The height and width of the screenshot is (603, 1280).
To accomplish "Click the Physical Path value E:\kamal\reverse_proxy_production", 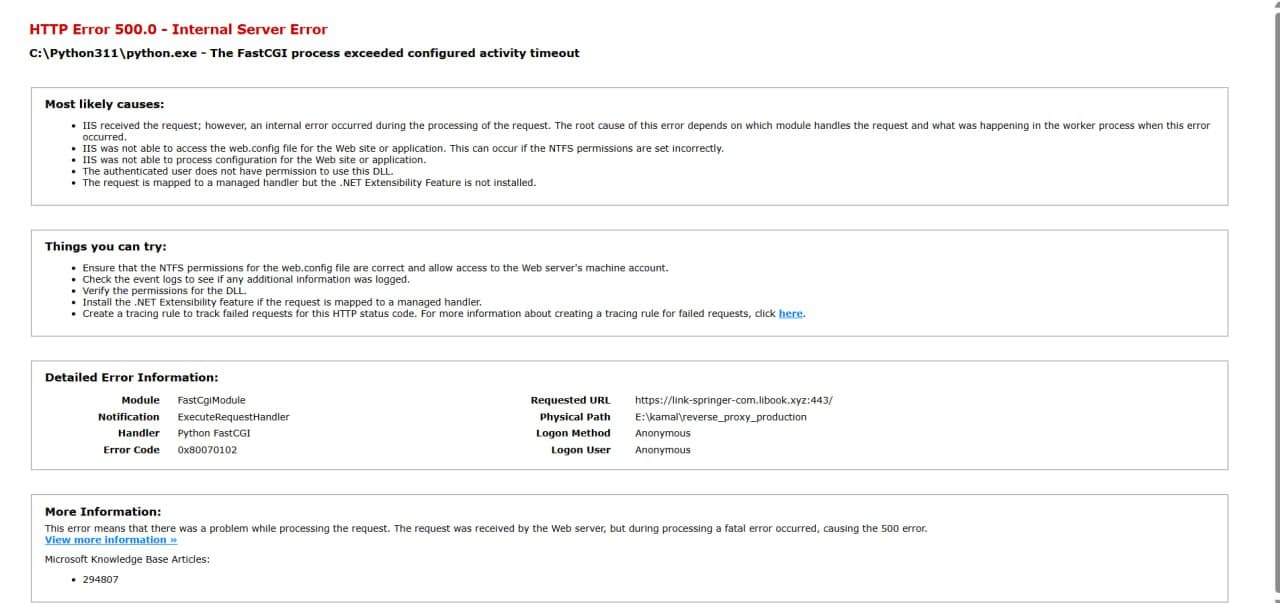I will 720,417.
